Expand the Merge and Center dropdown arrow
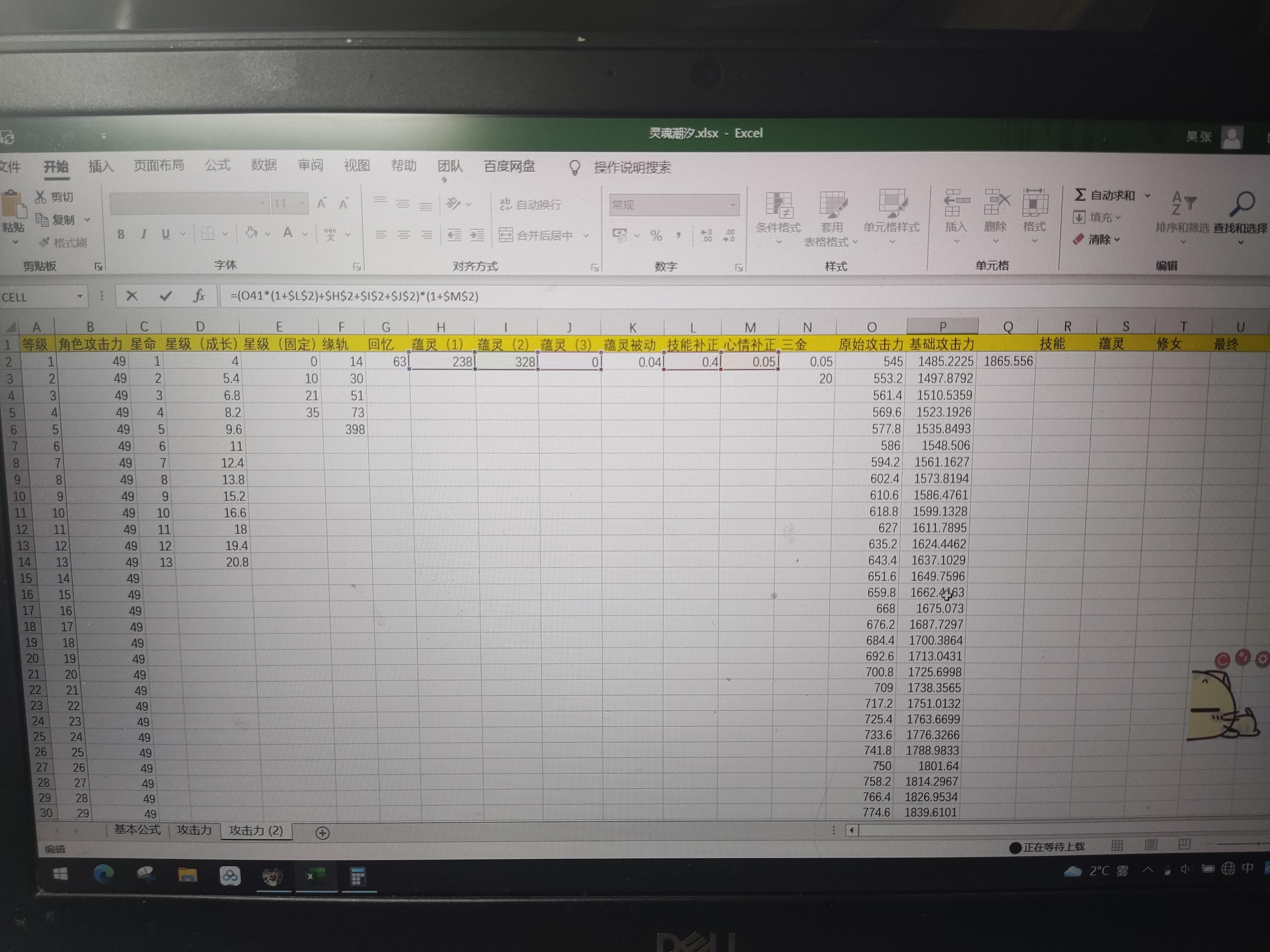 pos(586,235)
